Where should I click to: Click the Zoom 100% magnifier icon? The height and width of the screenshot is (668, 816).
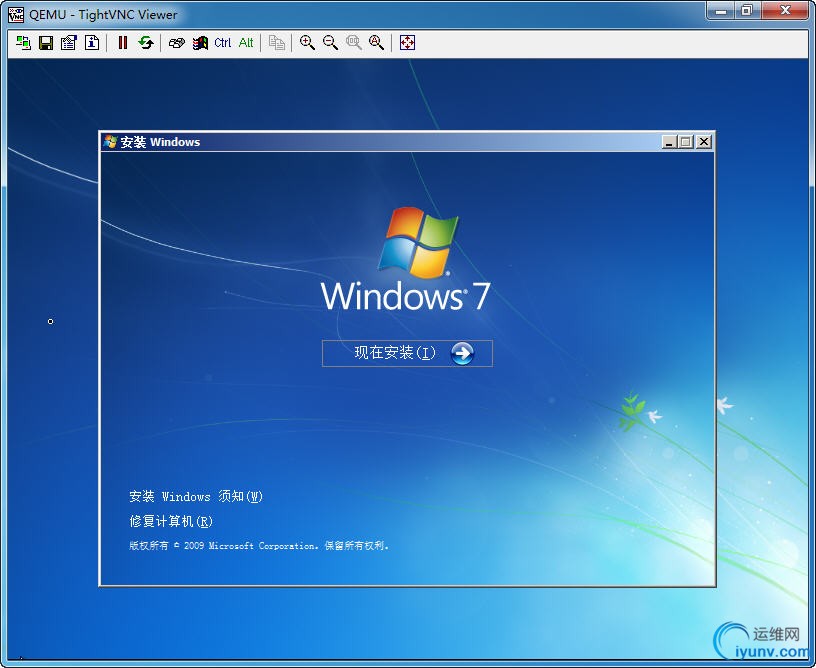click(x=354, y=43)
